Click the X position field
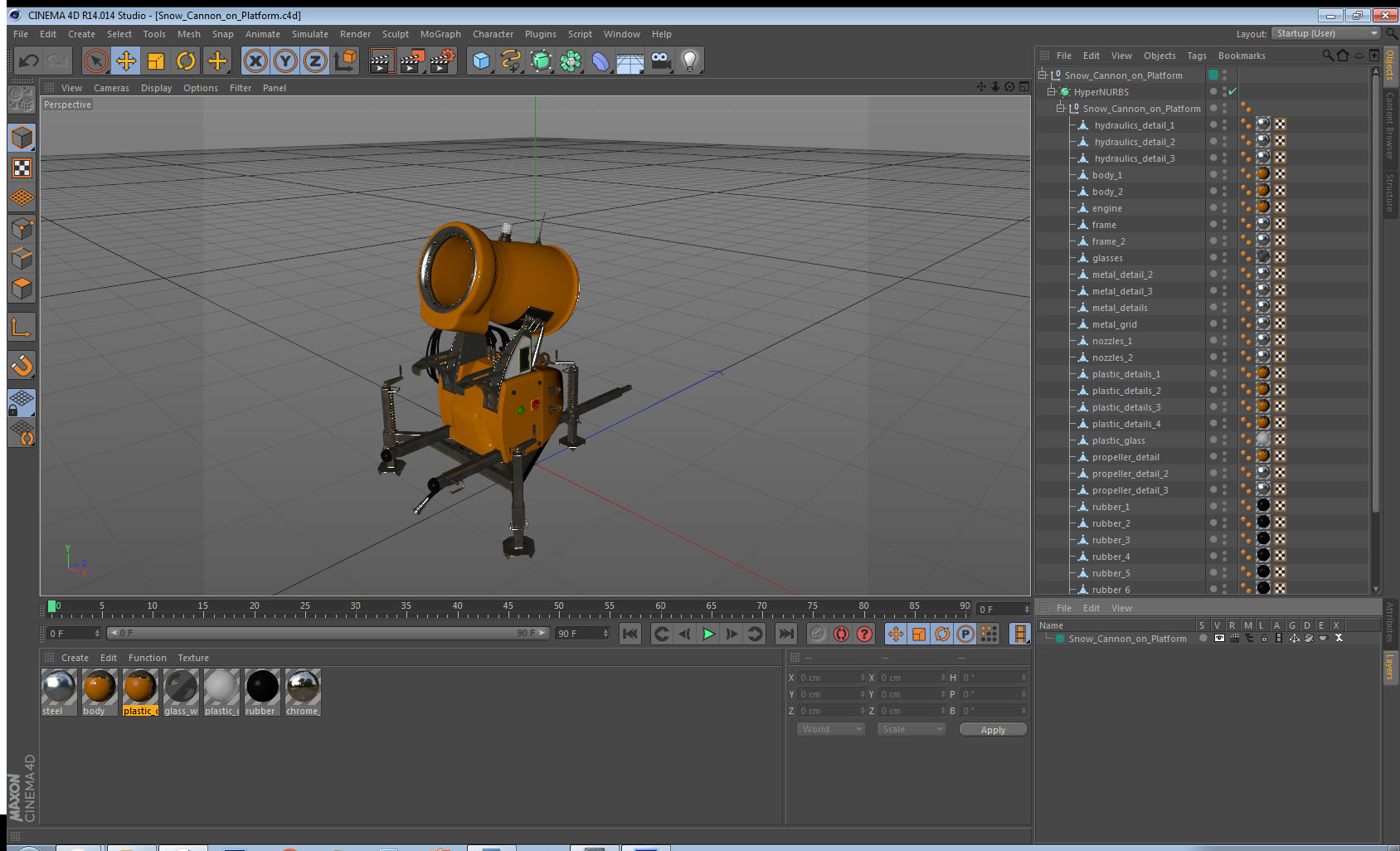1400x851 pixels. click(x=832, y=678)
